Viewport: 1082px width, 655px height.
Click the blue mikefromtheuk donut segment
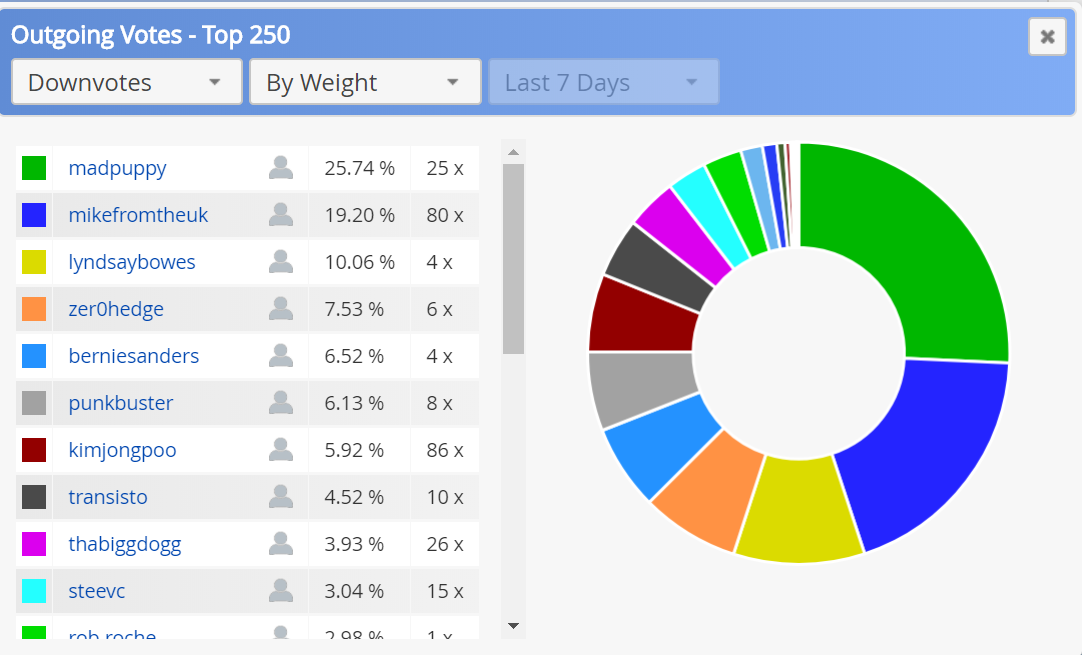[x=925, y=450]
